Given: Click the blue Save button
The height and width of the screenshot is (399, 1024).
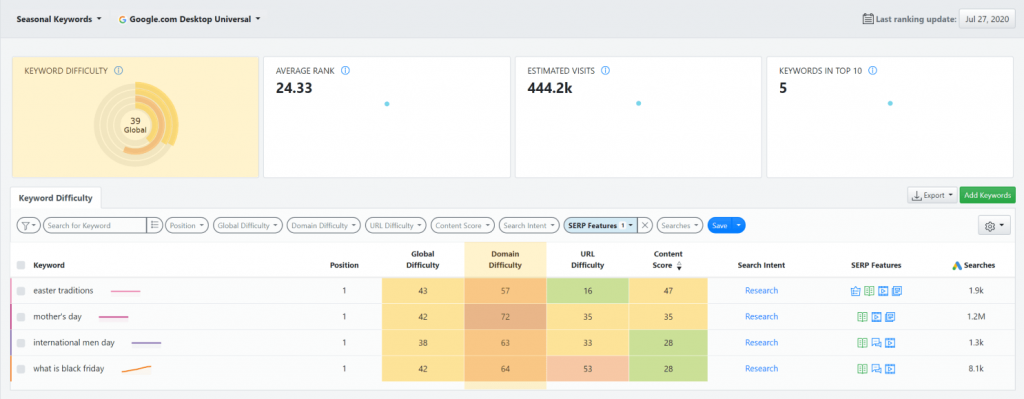Looking at the screenshot, I should click(720, 225).
